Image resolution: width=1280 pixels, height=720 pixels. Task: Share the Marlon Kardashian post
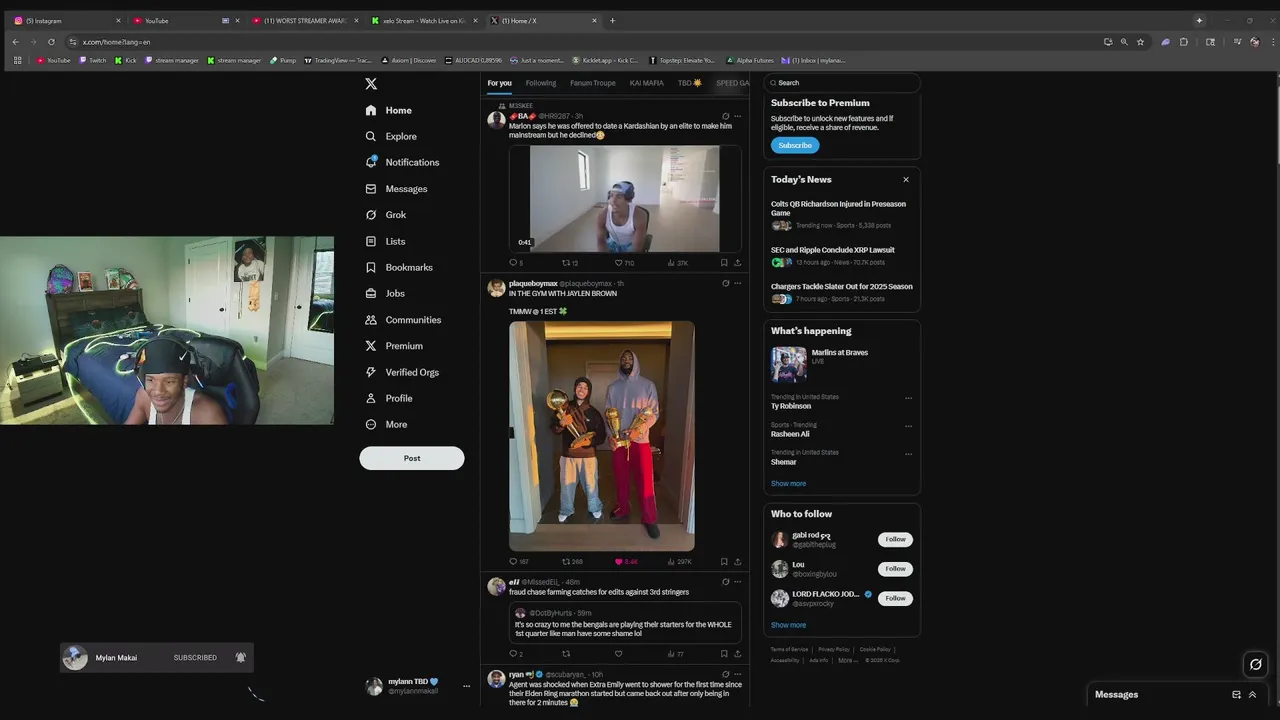click(738, 263)
